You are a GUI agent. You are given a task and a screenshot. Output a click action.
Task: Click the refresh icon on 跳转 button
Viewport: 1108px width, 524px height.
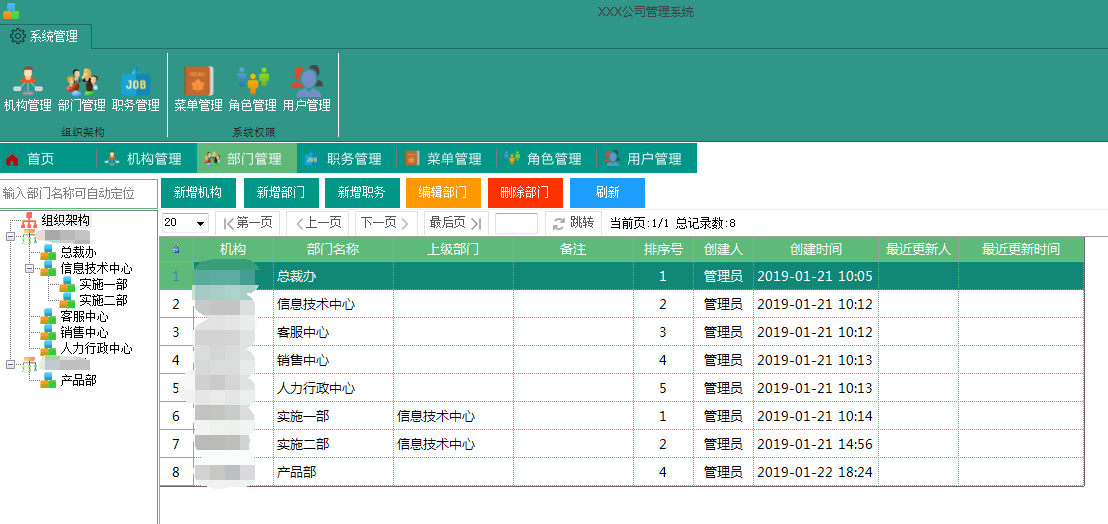tap(559, 223)
